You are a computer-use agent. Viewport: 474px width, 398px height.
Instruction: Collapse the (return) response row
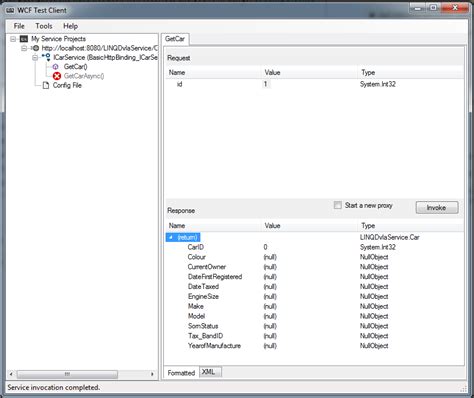[x=171, y=237]
